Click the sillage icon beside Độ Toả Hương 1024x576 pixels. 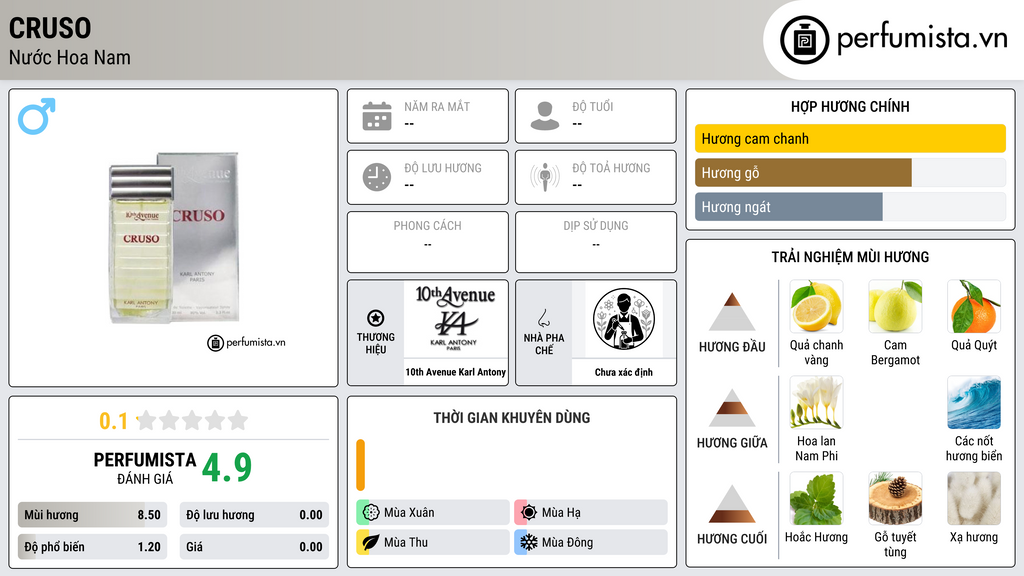[545, 177]
